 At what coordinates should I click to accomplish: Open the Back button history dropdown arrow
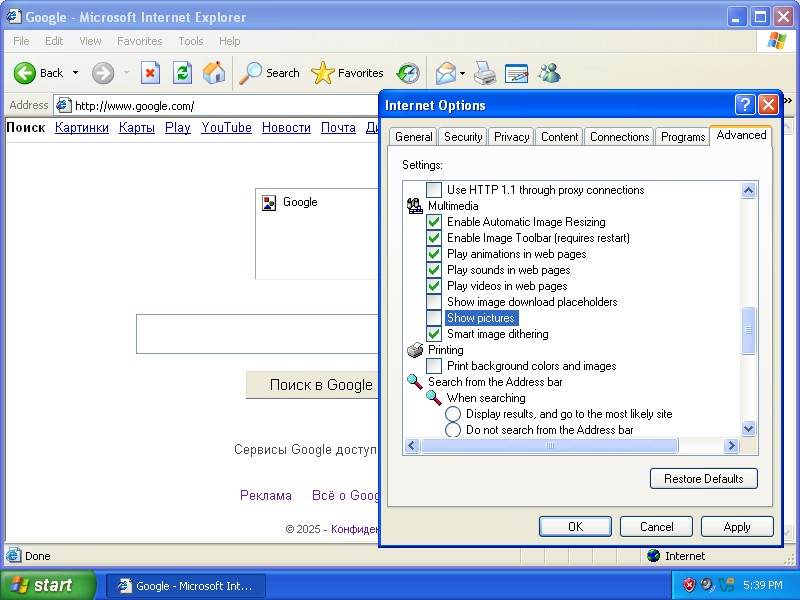(x=76, y=73)
